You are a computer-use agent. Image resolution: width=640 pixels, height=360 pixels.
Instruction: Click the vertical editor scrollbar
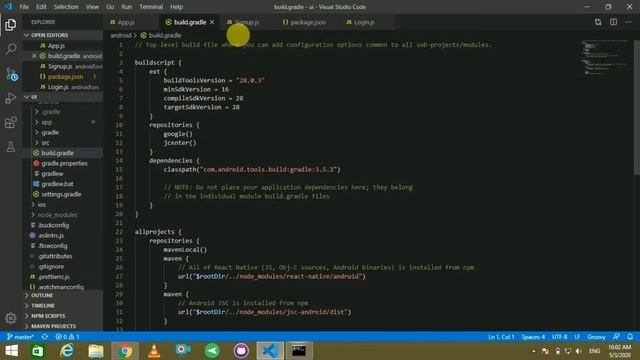pos(637,108)
